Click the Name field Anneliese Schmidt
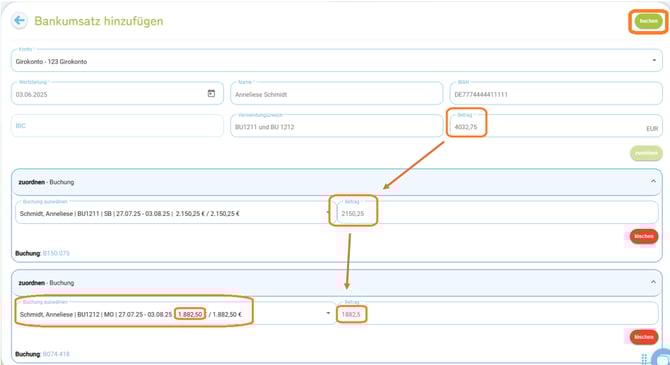 (x=337, y=94)
